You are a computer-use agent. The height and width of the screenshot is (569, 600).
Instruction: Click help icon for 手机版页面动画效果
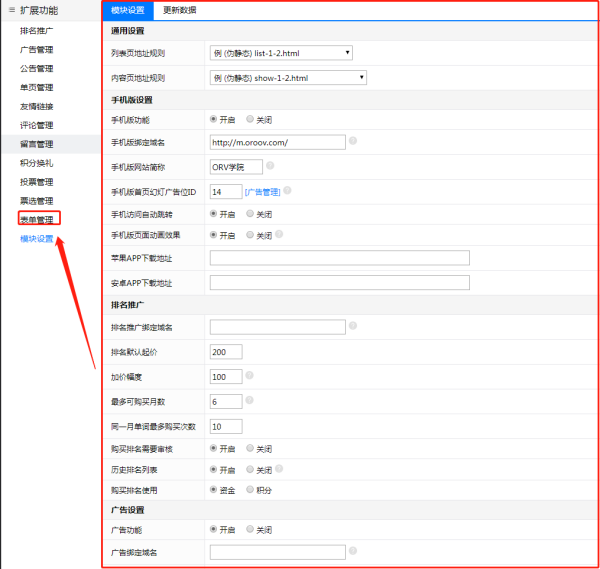pyautogui.click(x=279, y=234)
